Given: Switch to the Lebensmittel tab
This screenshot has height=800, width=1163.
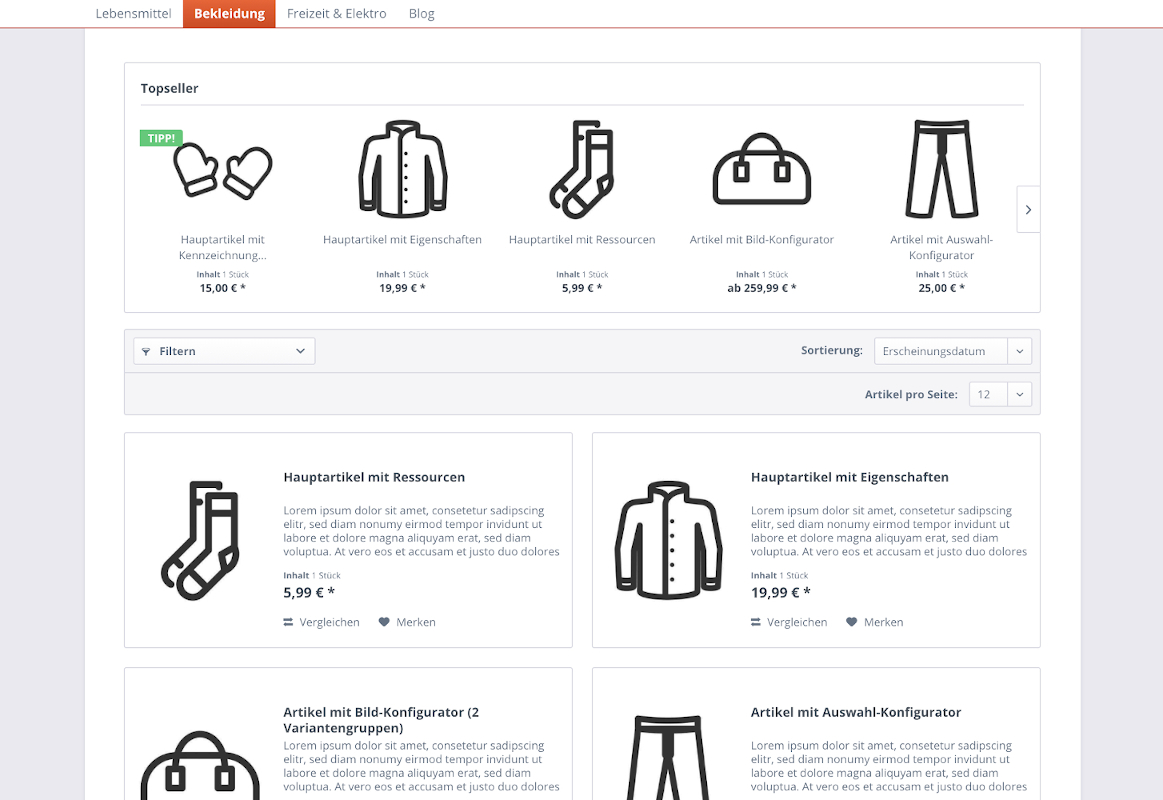Looking at the screenshot, I should coord(133,14).
